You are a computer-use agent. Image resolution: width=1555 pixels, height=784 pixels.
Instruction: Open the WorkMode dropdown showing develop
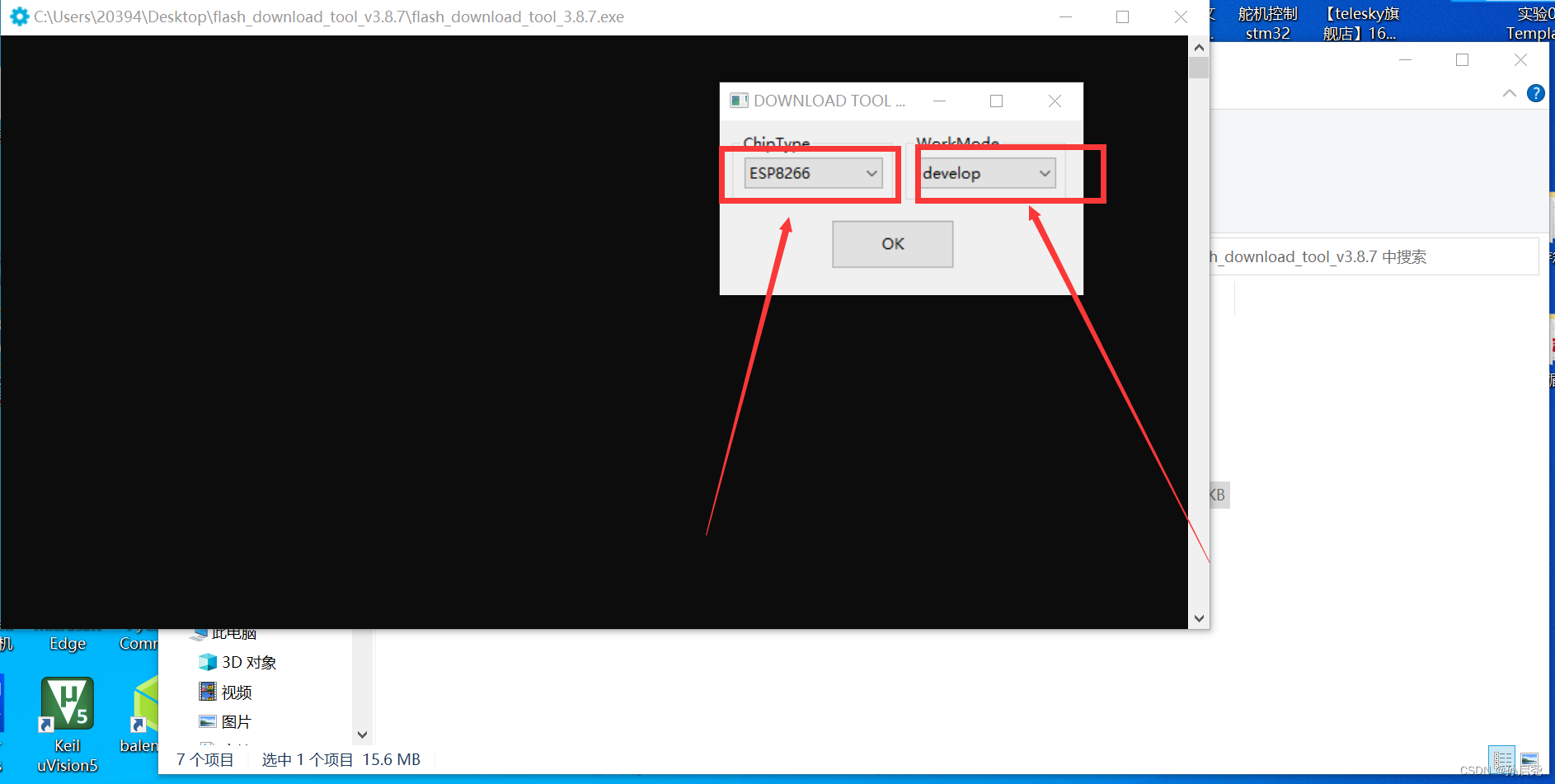987,173
